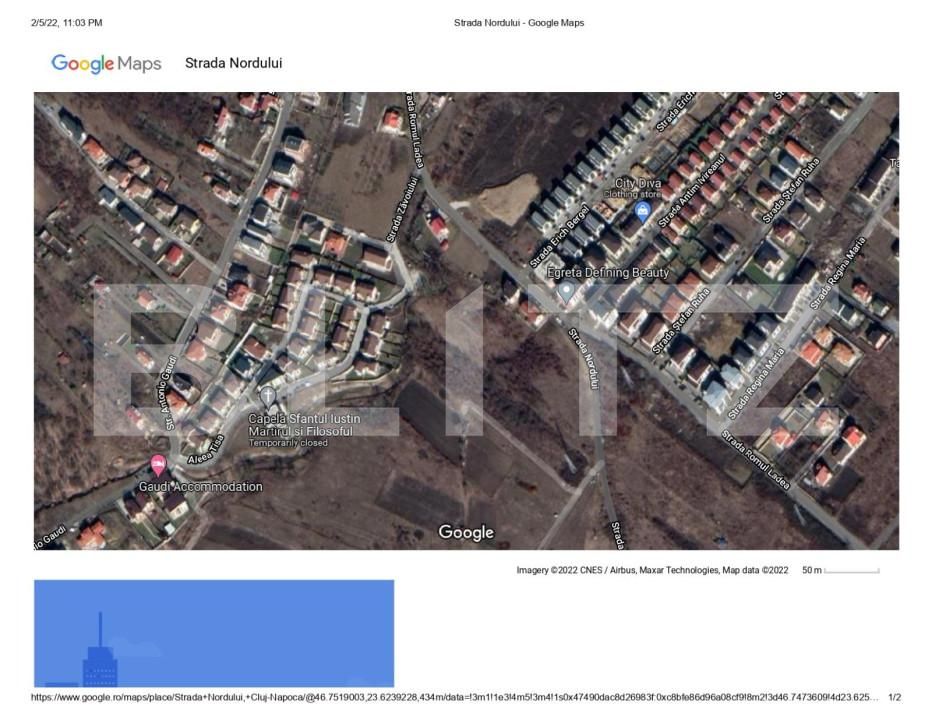This screenshot has height=720, width=932.
Task: Click the Strada Zavoiului street label
Action: pyautogui.click(x=401, y=209)
